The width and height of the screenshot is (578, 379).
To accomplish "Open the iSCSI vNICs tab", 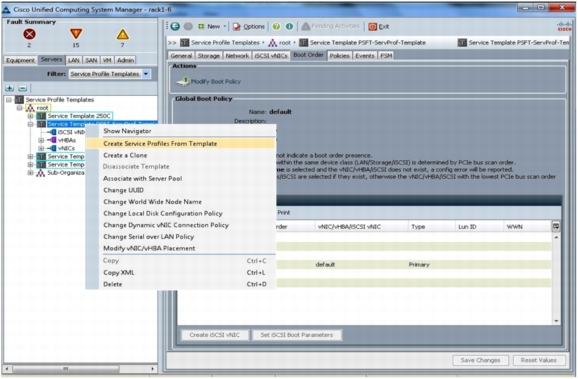I will tap(271, 56).
